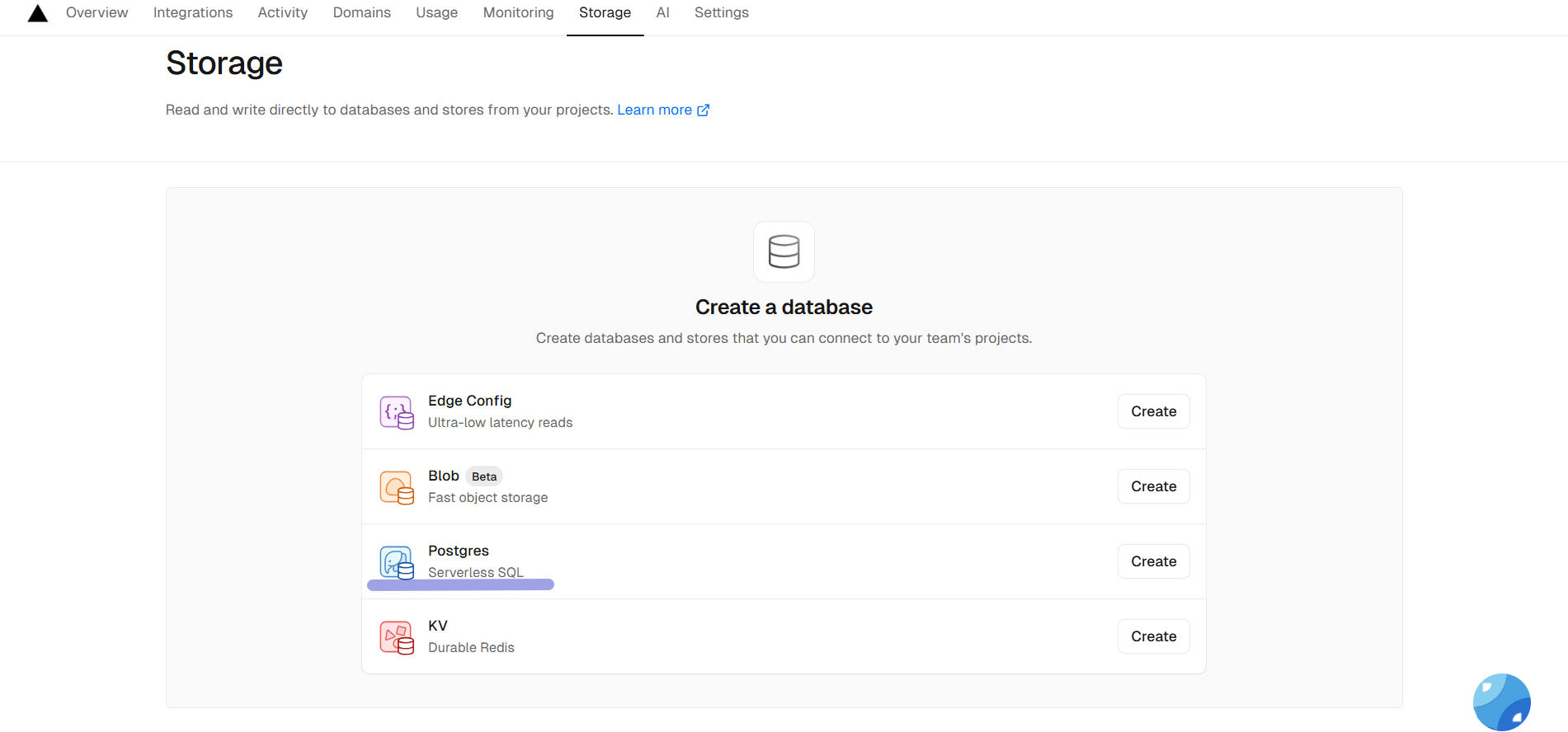Image resolution: width=1568 pixels, height=732 pixels.
Task: Navigate to the Settings tab
Action: [721, 13]
